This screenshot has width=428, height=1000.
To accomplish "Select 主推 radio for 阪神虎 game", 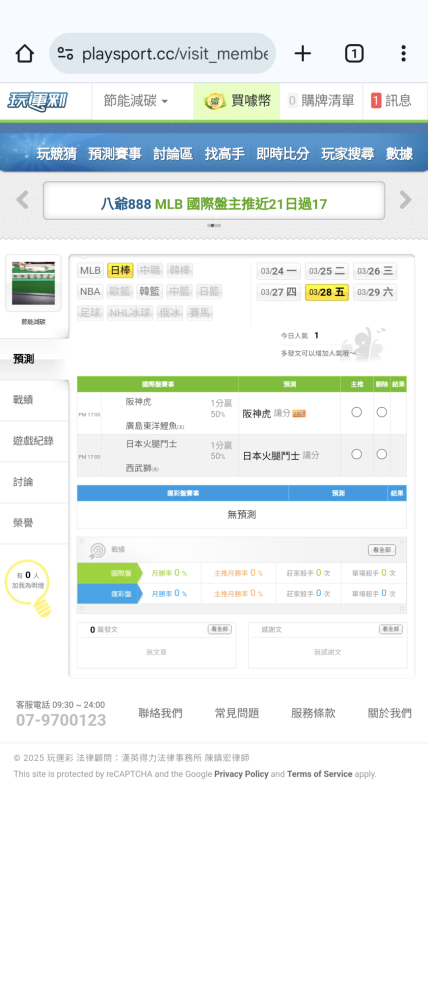I will point(357,413).
